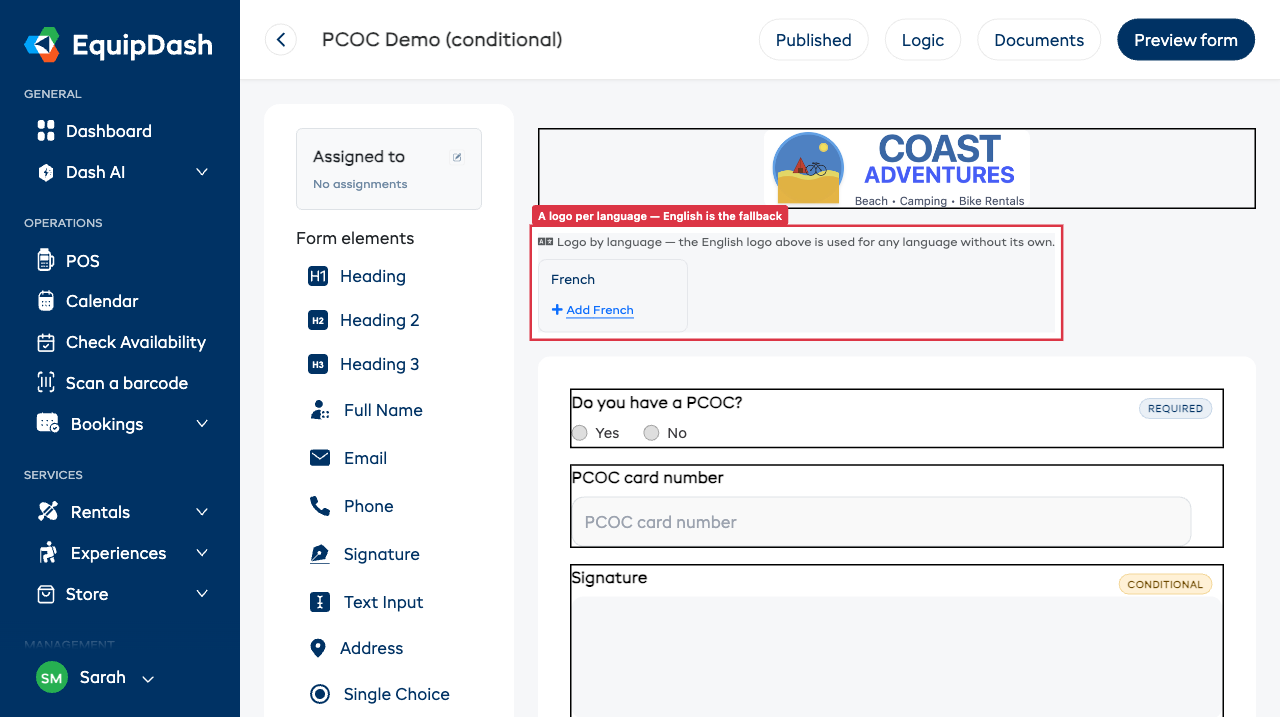1280x717 pixels.
Task: Click the 'French' language label
Action: [x=573, y=280]
